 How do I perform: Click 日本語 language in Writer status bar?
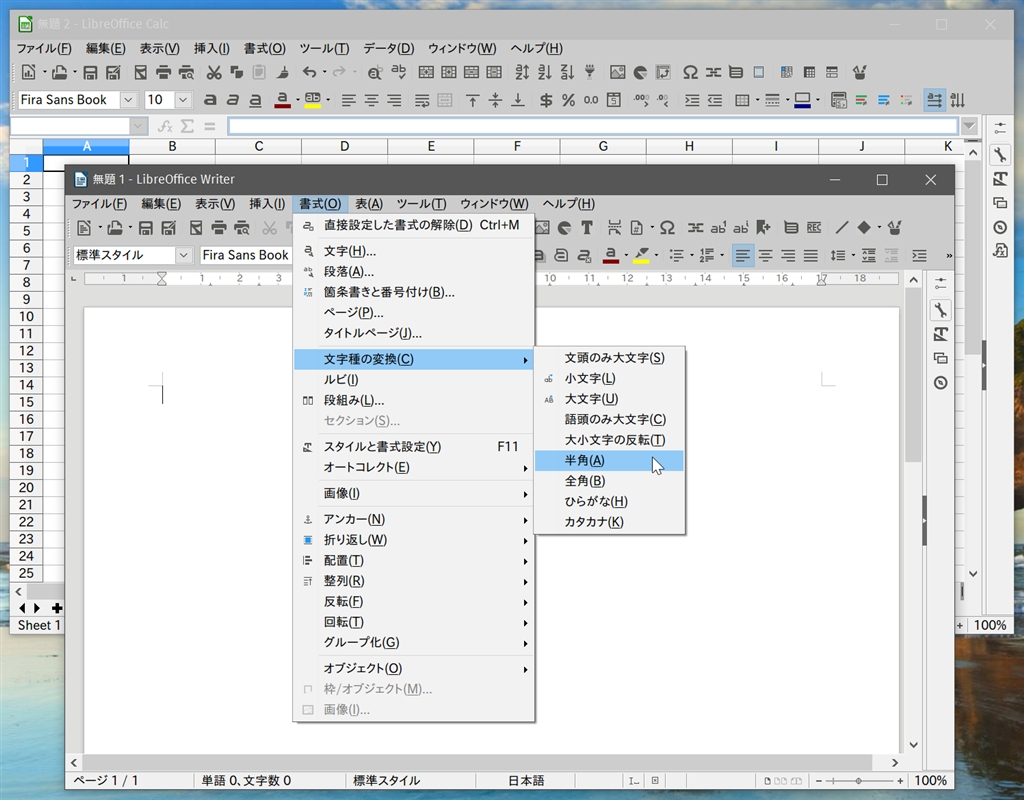tap(525, 780)
